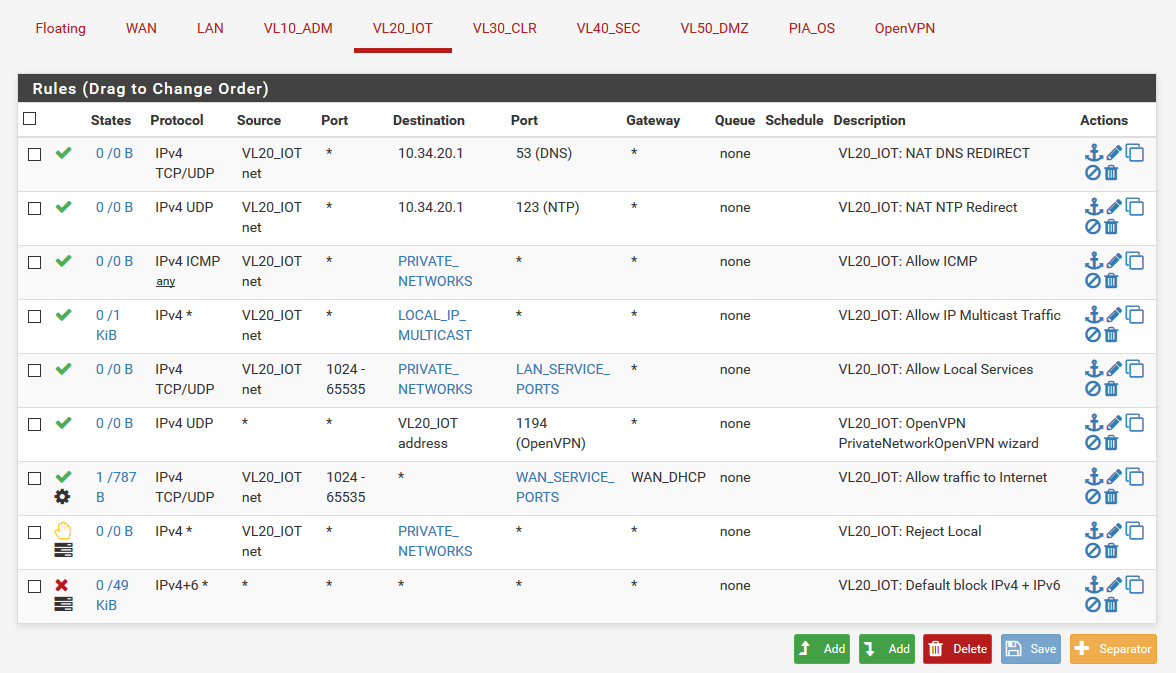
Task: Check the Reject Local rule checkbox
Action: 35,532
